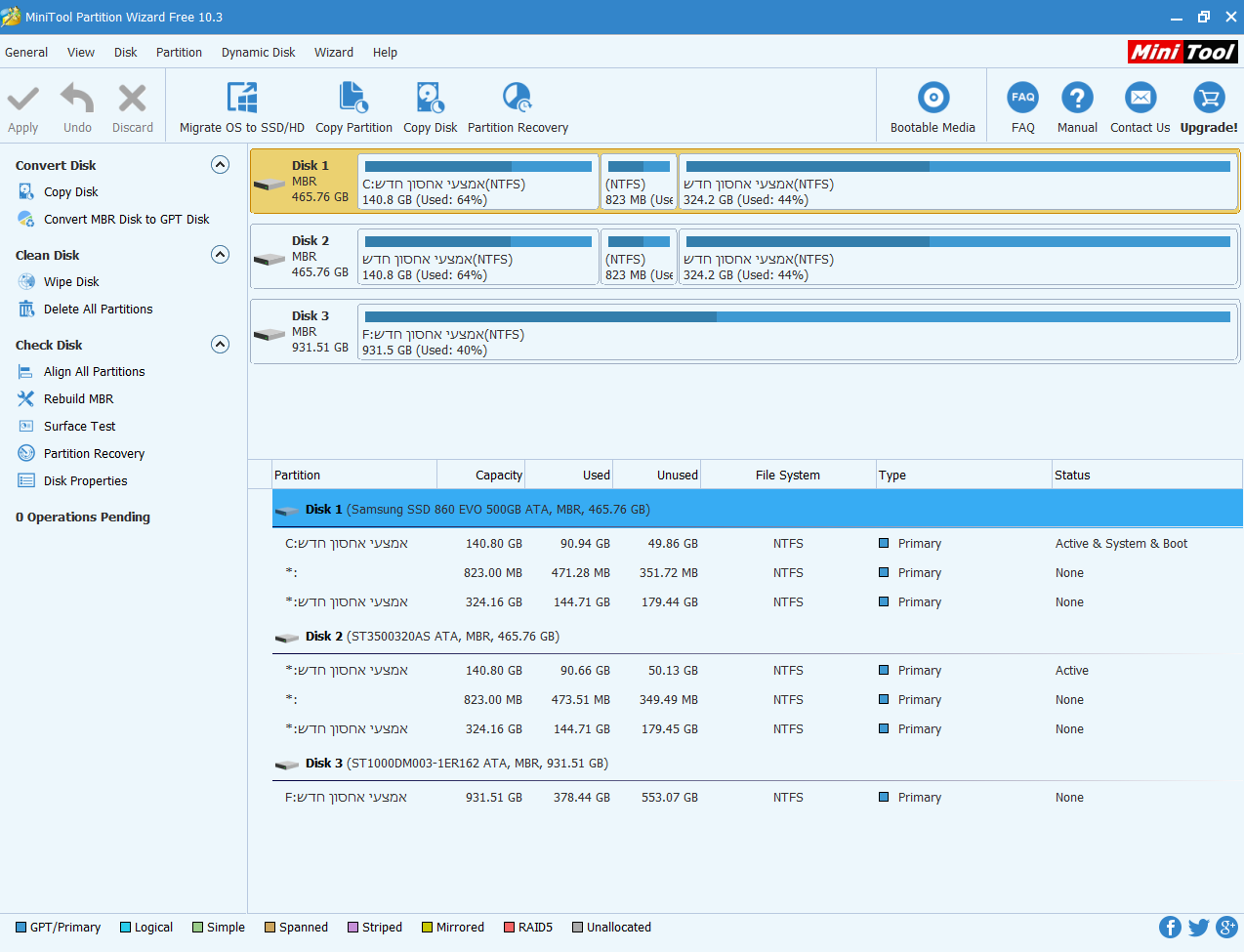Select Surface Test in the sidebar
The width and height of the screenshot is (1244, 952).
(79, 427)
